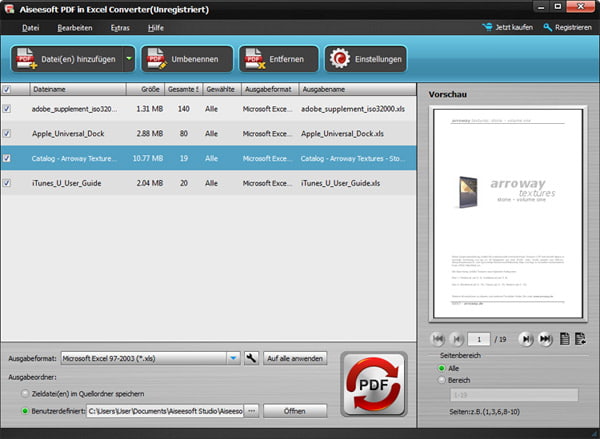Screen dimensions: 600x439
Task: Open the Extras menu
Action: [x=120, y=27]
